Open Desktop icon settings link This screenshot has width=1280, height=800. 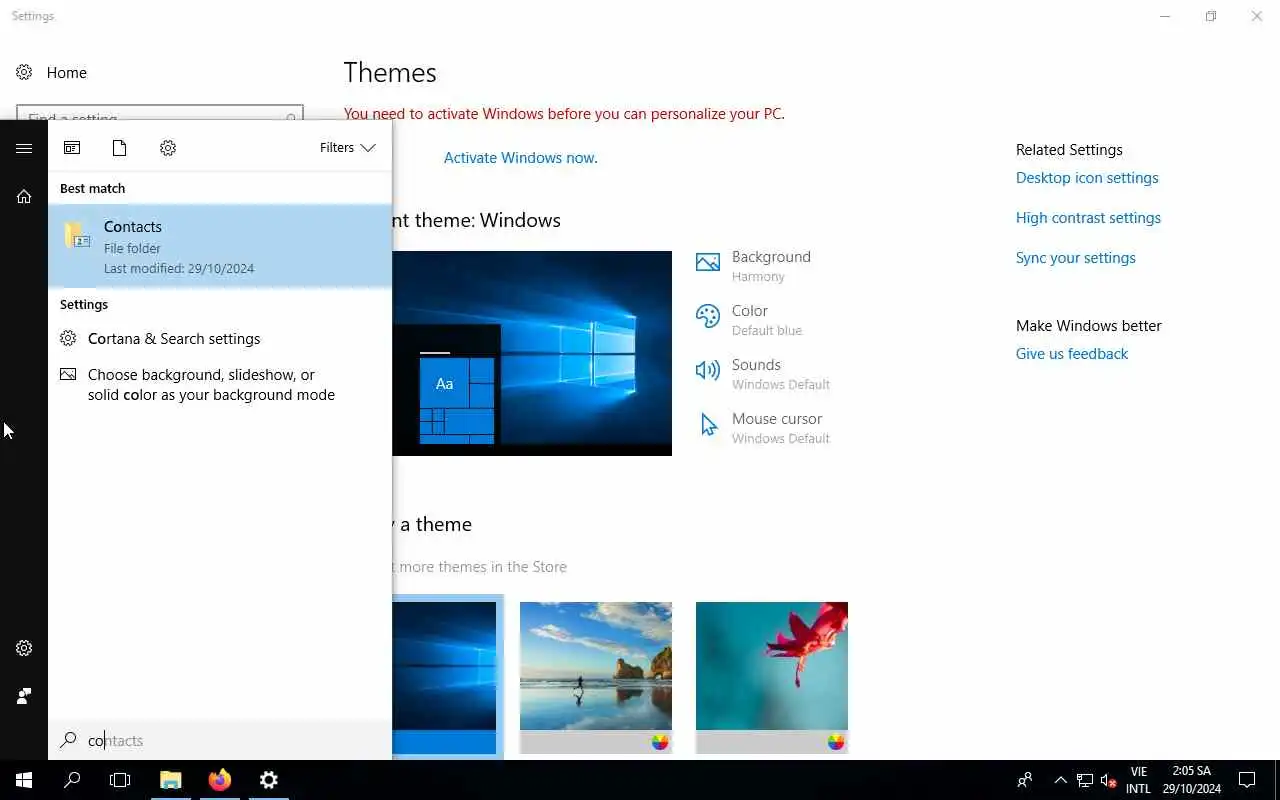[x=1087, y=178]
